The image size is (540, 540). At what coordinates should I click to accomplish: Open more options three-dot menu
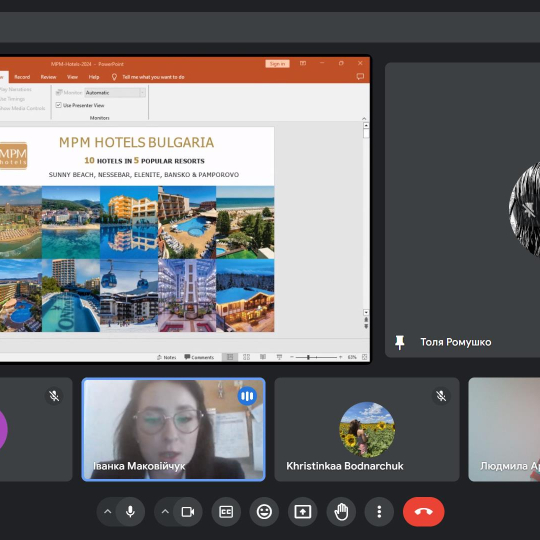pyautogui.click(x=379, y=512)
